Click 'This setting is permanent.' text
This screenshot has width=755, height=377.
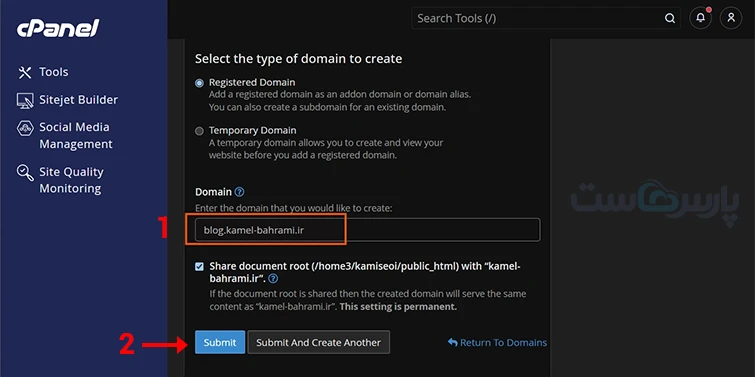click(x=398, y=307)
